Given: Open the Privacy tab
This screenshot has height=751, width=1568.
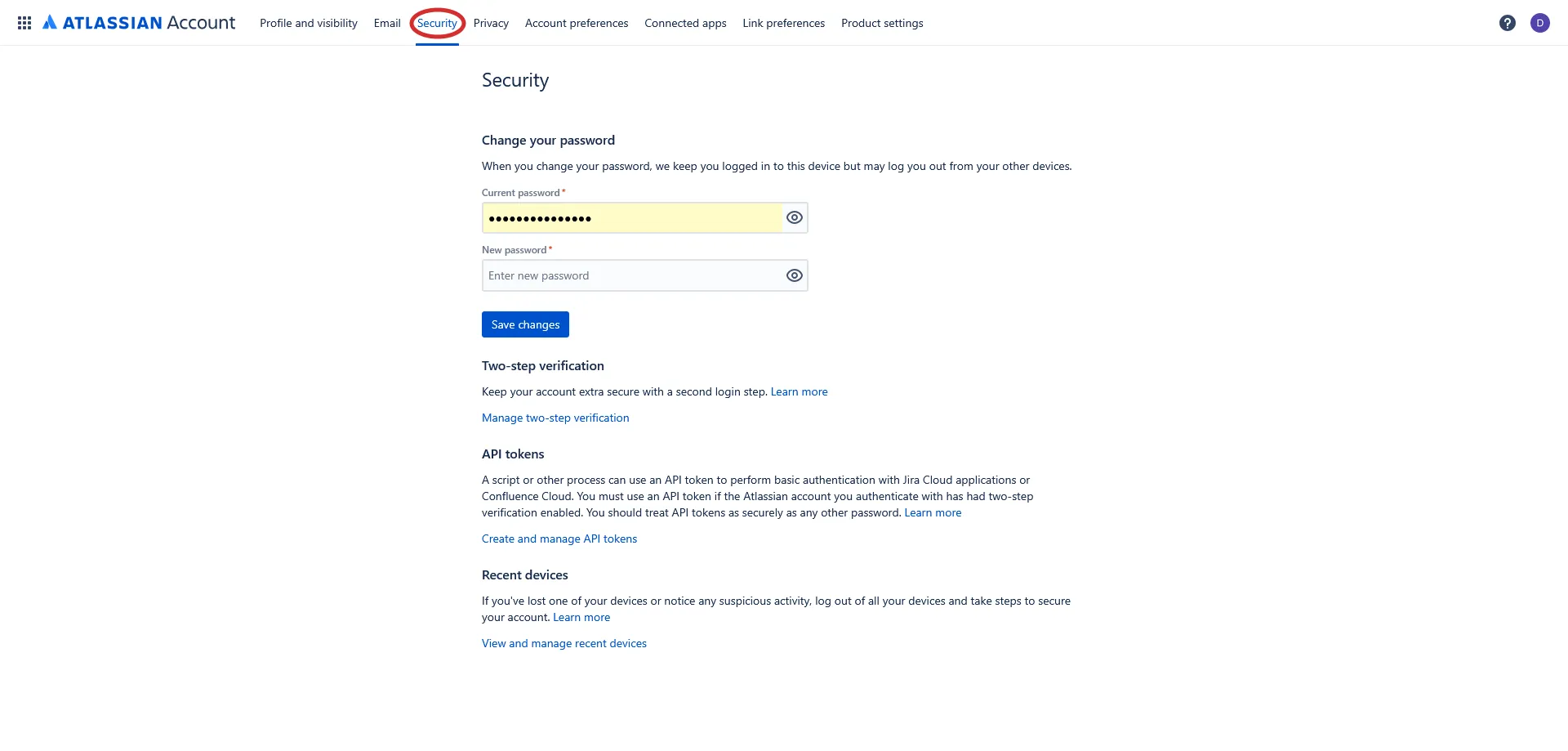Looking at the screenshot, I should (x=491, y=23).
